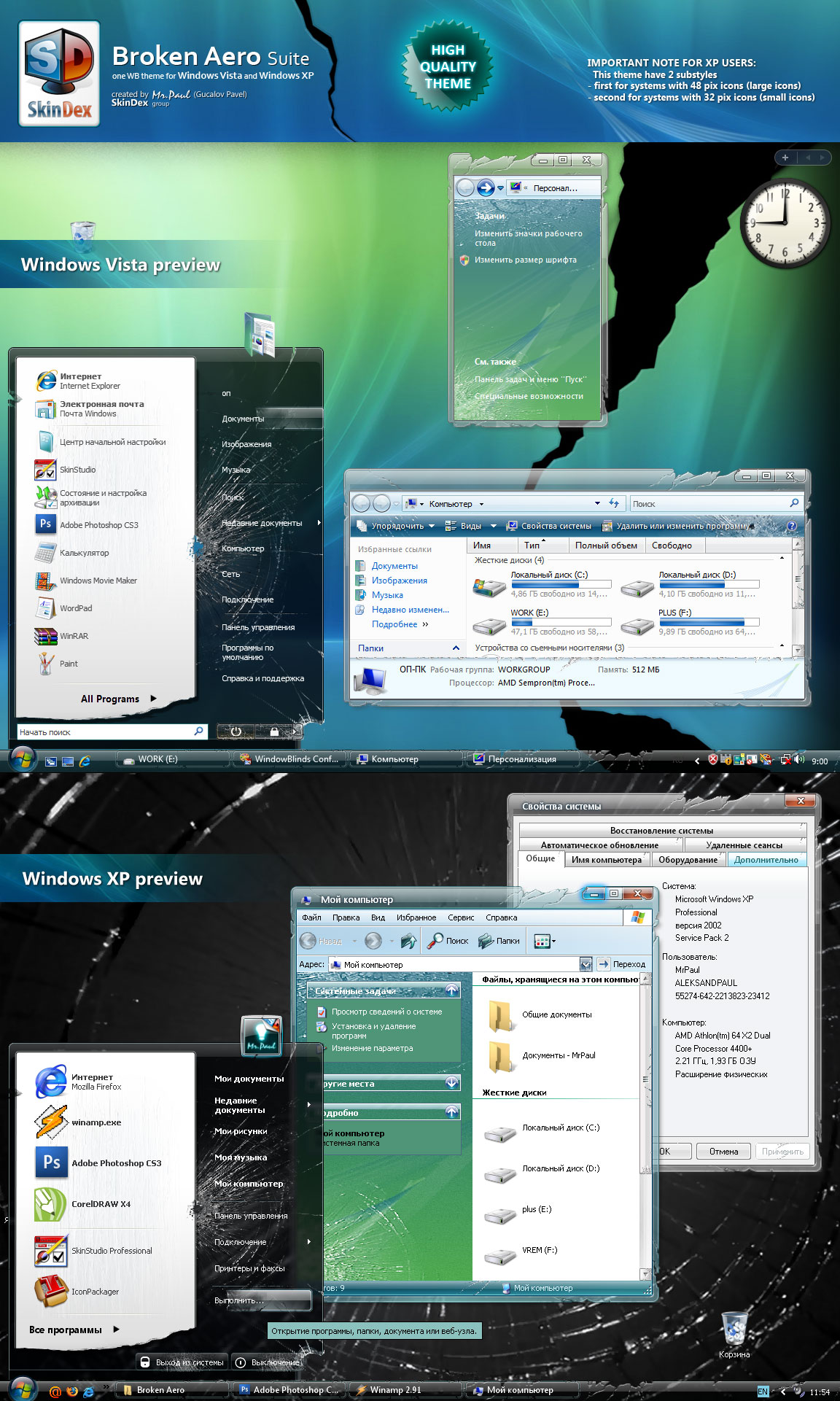Click the Start orb on the Vista taskbar
The height and width of the screenshot is (1401, 840).
pyautogui.click(x=23, y=759)
